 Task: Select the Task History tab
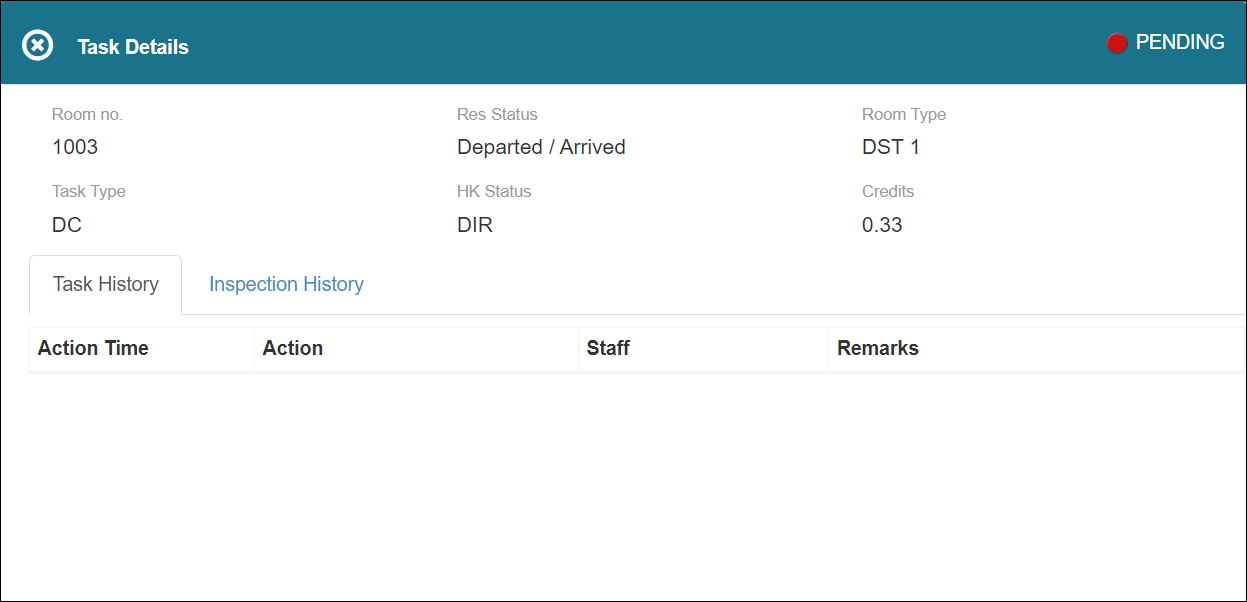105,284
